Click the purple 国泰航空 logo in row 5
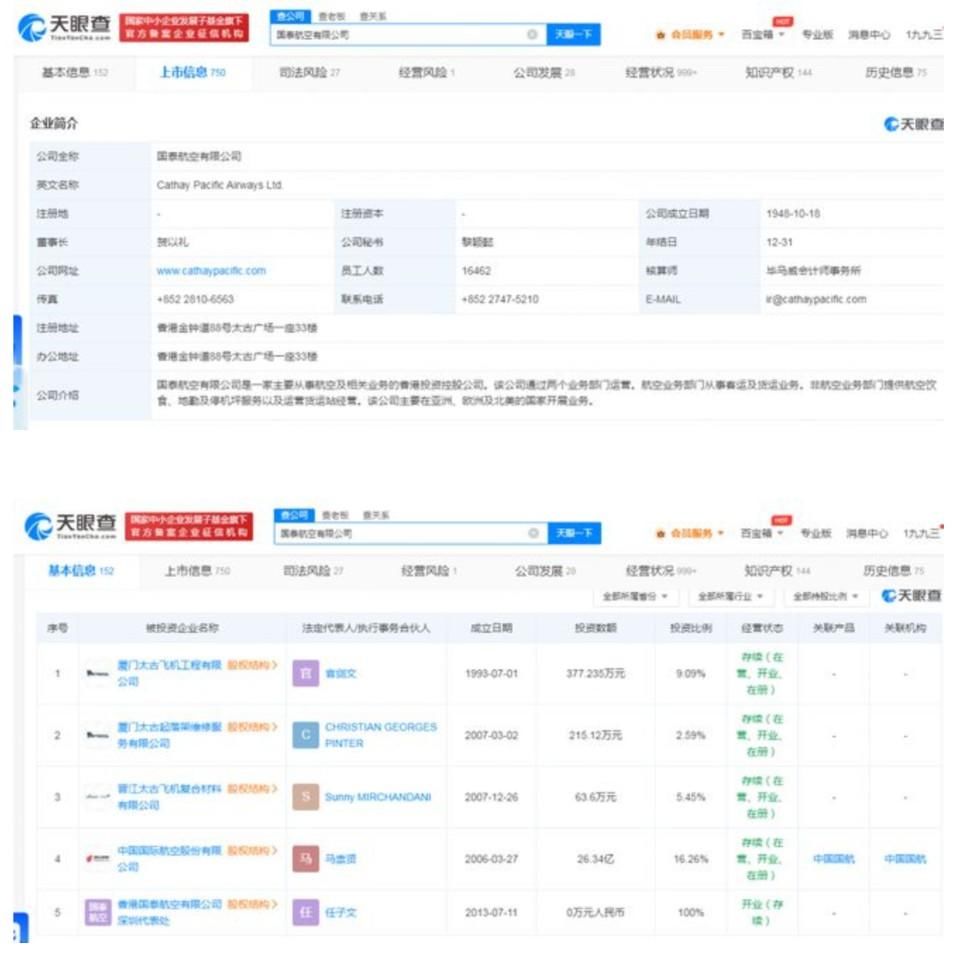The image size is (960, 967). [x=97, y=912]
